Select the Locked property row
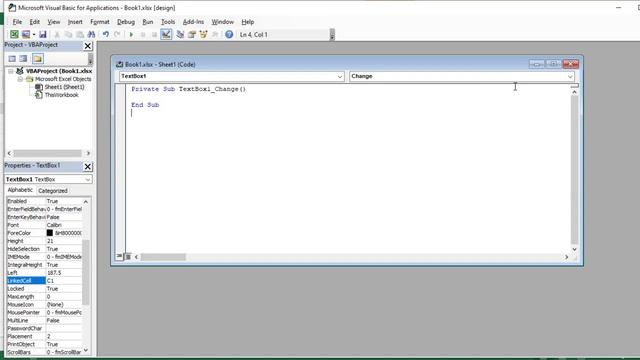640x360 pixels. pyautogui.click(x=44, y=289)
